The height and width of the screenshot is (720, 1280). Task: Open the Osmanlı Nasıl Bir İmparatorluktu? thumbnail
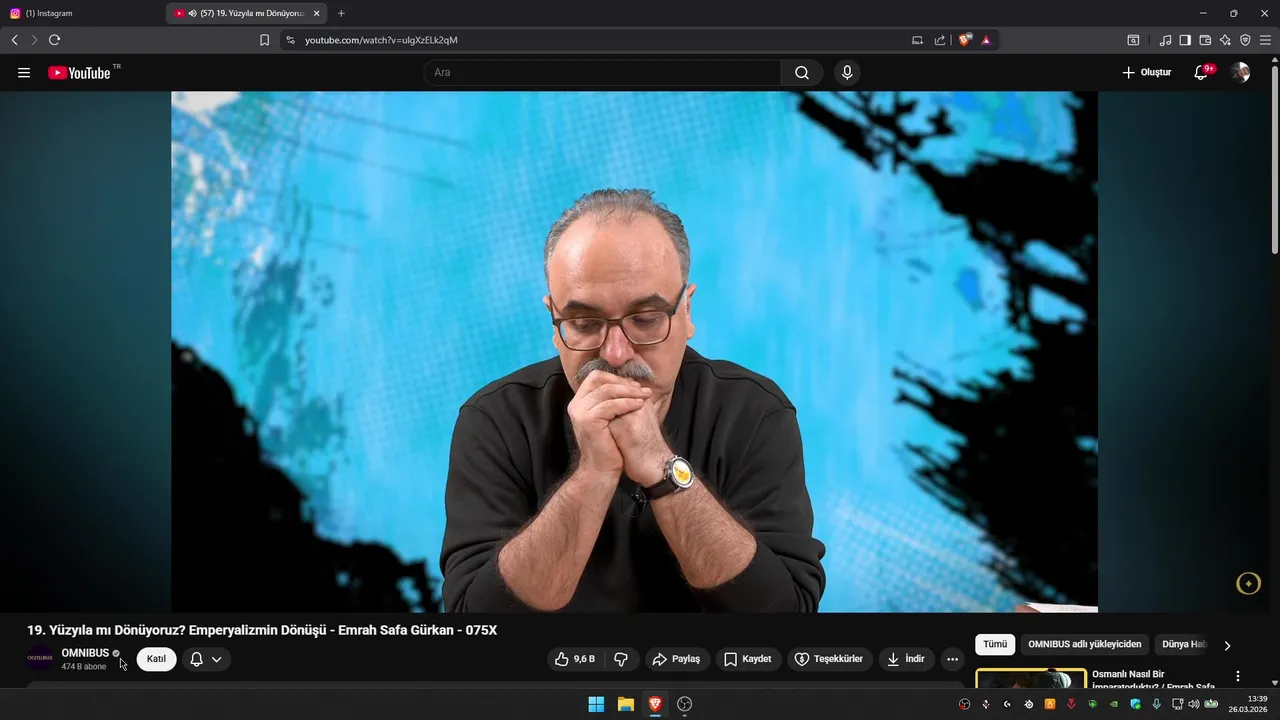click(1031, 679)
